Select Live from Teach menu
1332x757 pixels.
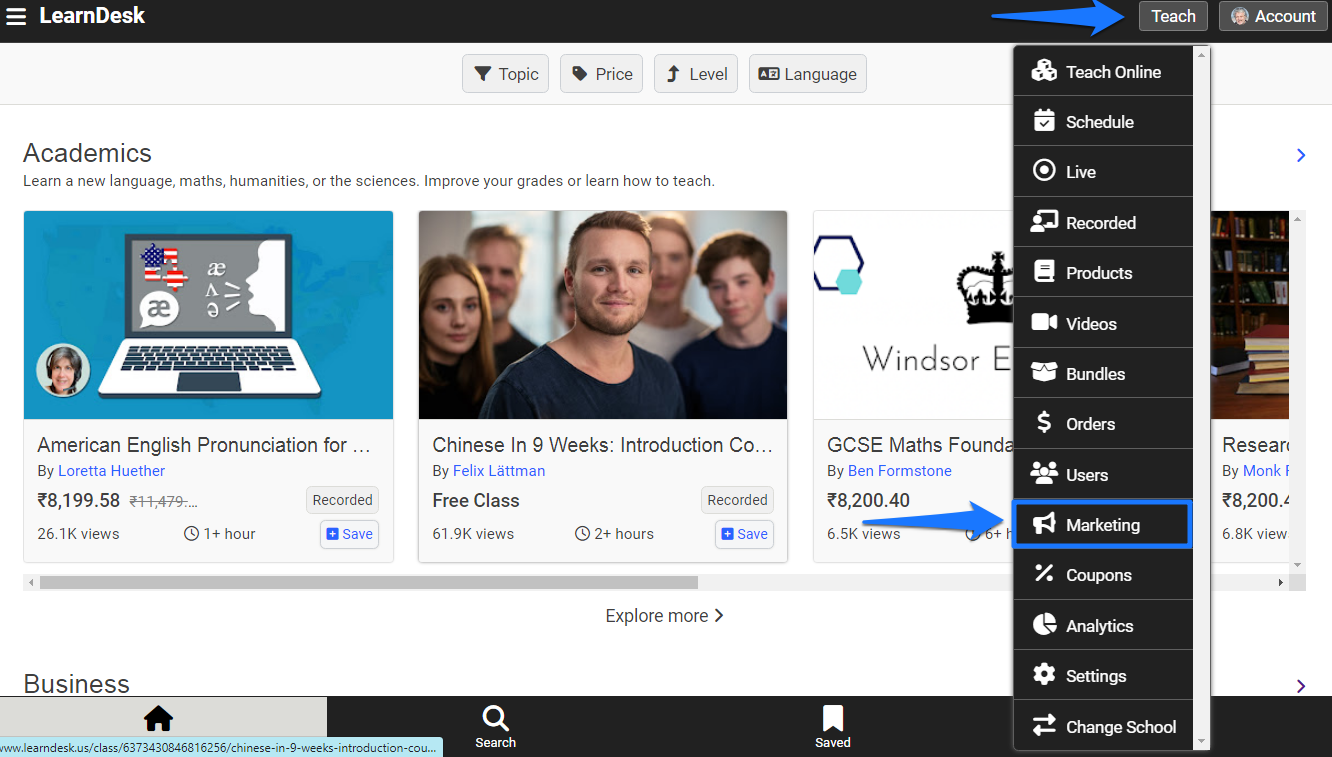tap(1103, 172)
